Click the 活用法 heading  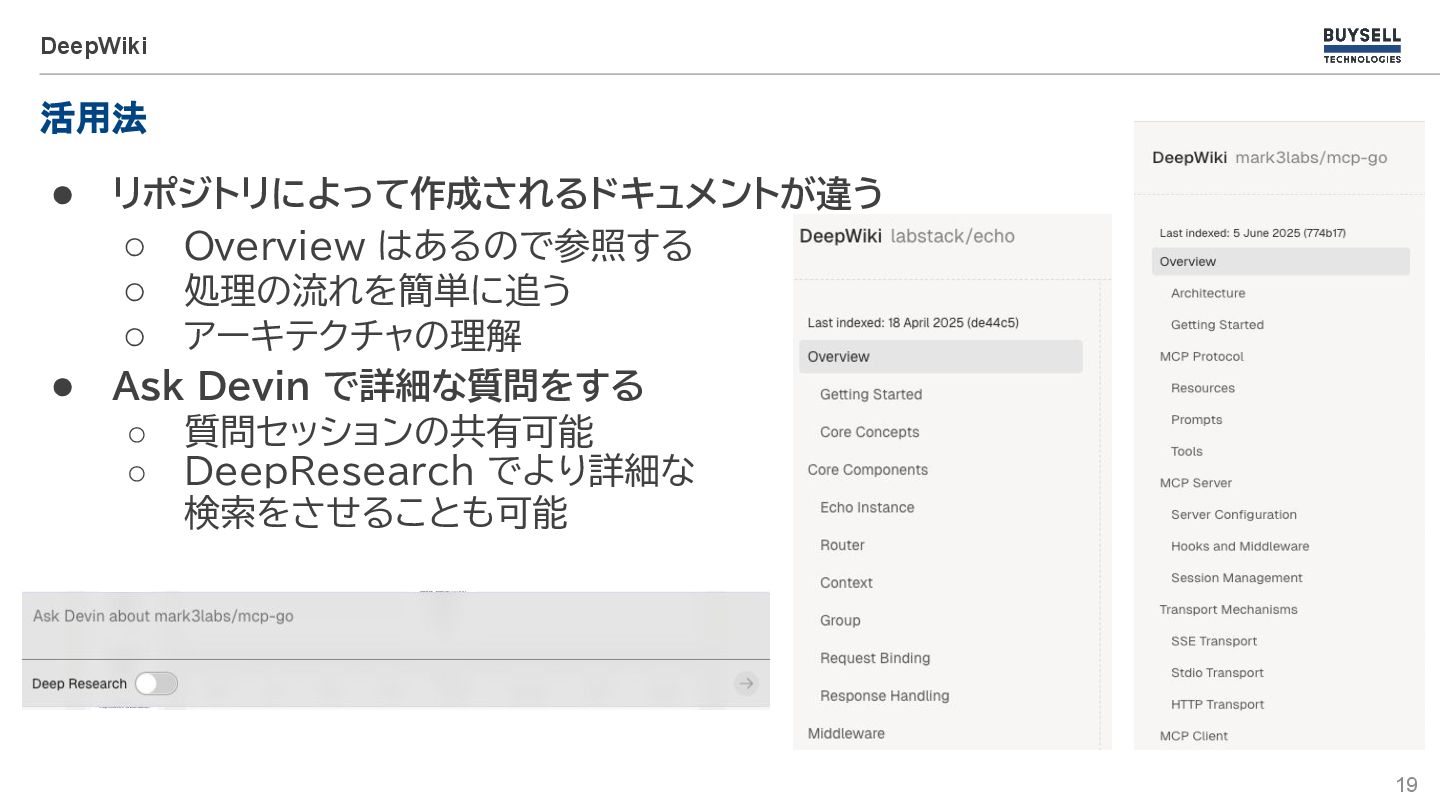[93, 118]
